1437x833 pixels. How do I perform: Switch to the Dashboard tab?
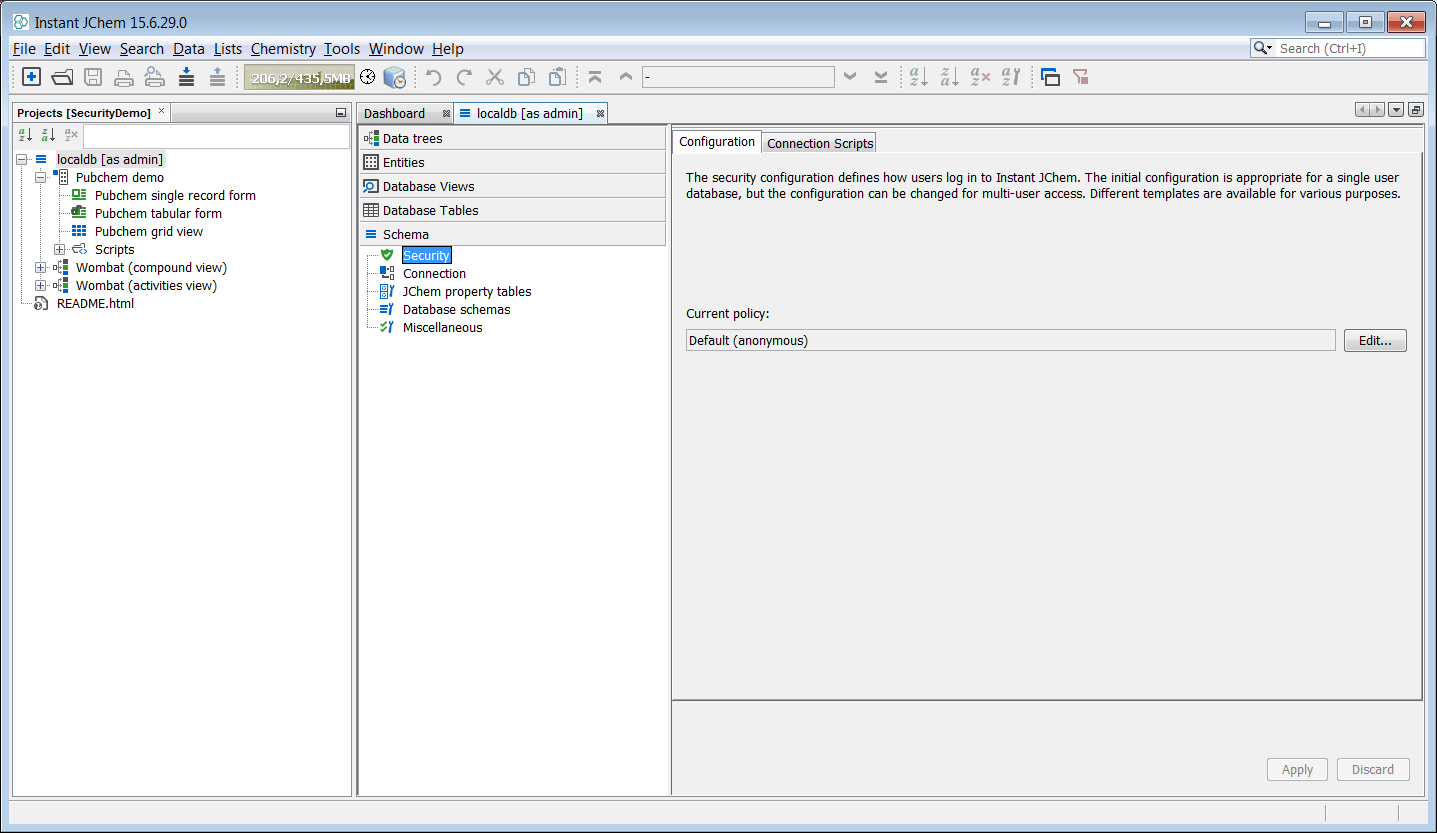pos(394,114)
